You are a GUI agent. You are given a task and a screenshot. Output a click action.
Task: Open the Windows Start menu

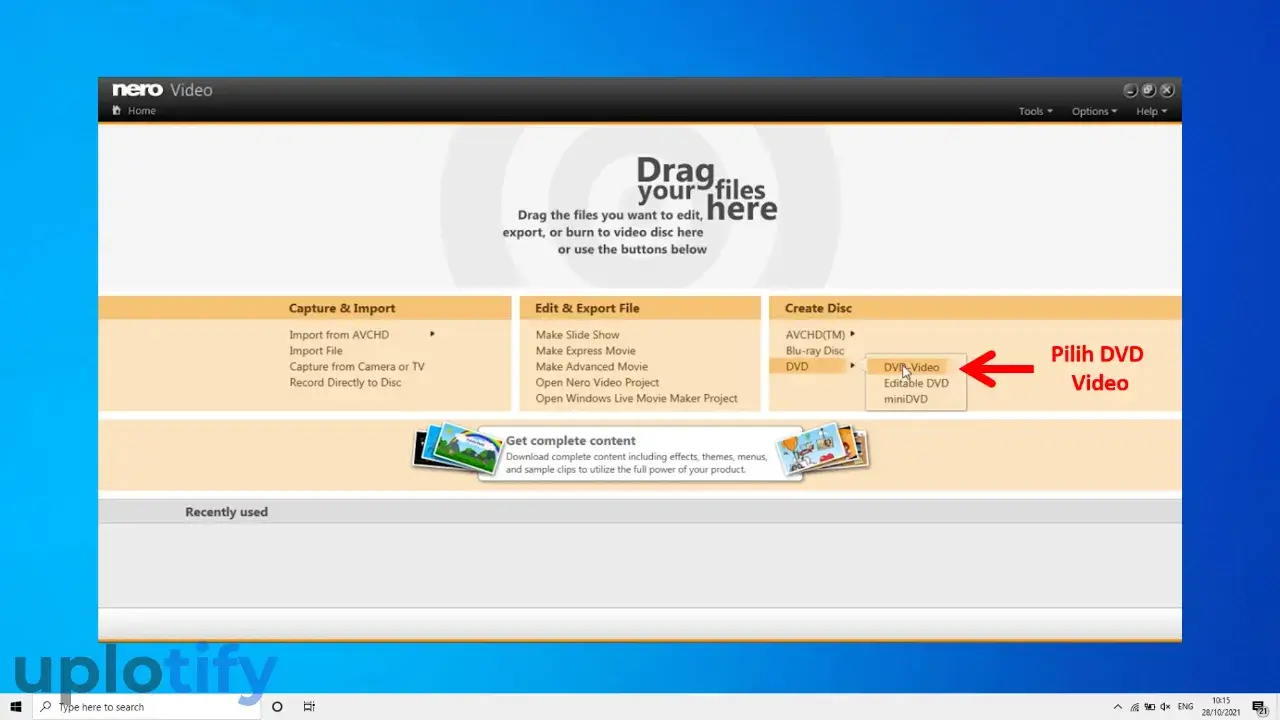[x=16, y=707]
